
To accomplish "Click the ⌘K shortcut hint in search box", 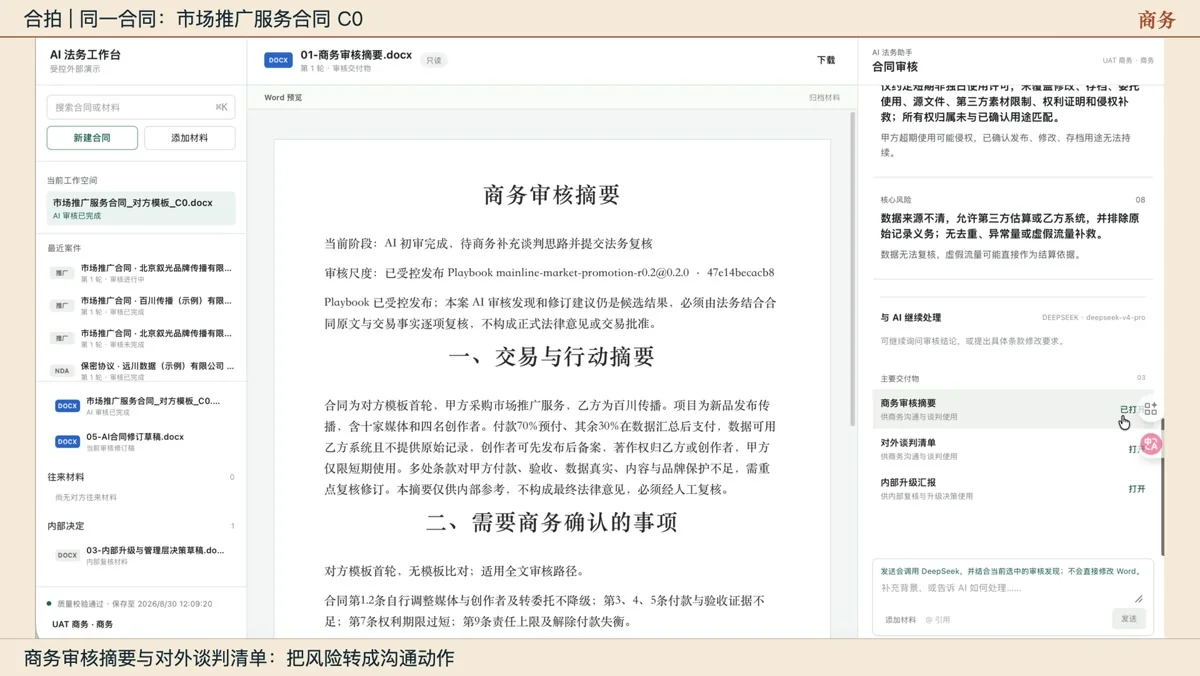I will pos(221,107).
